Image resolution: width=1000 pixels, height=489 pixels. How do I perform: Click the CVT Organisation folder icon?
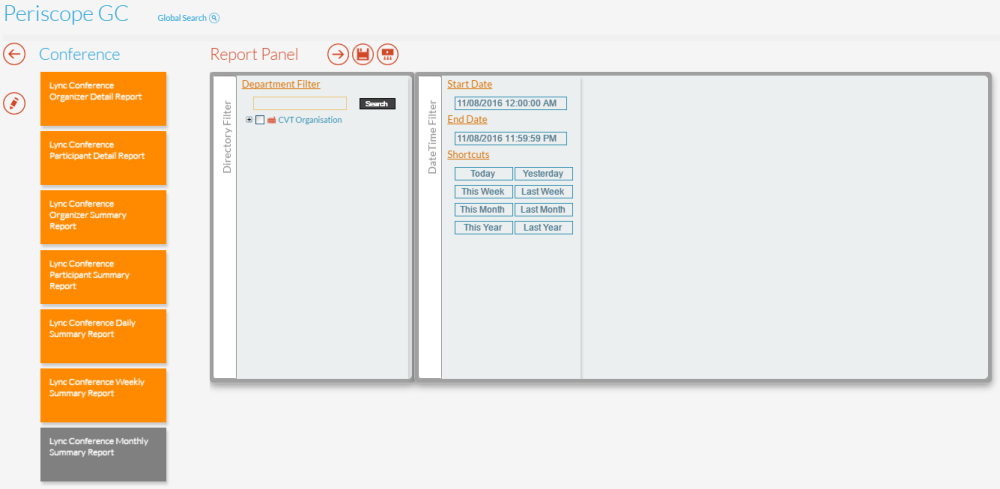[x=272, y=120]
